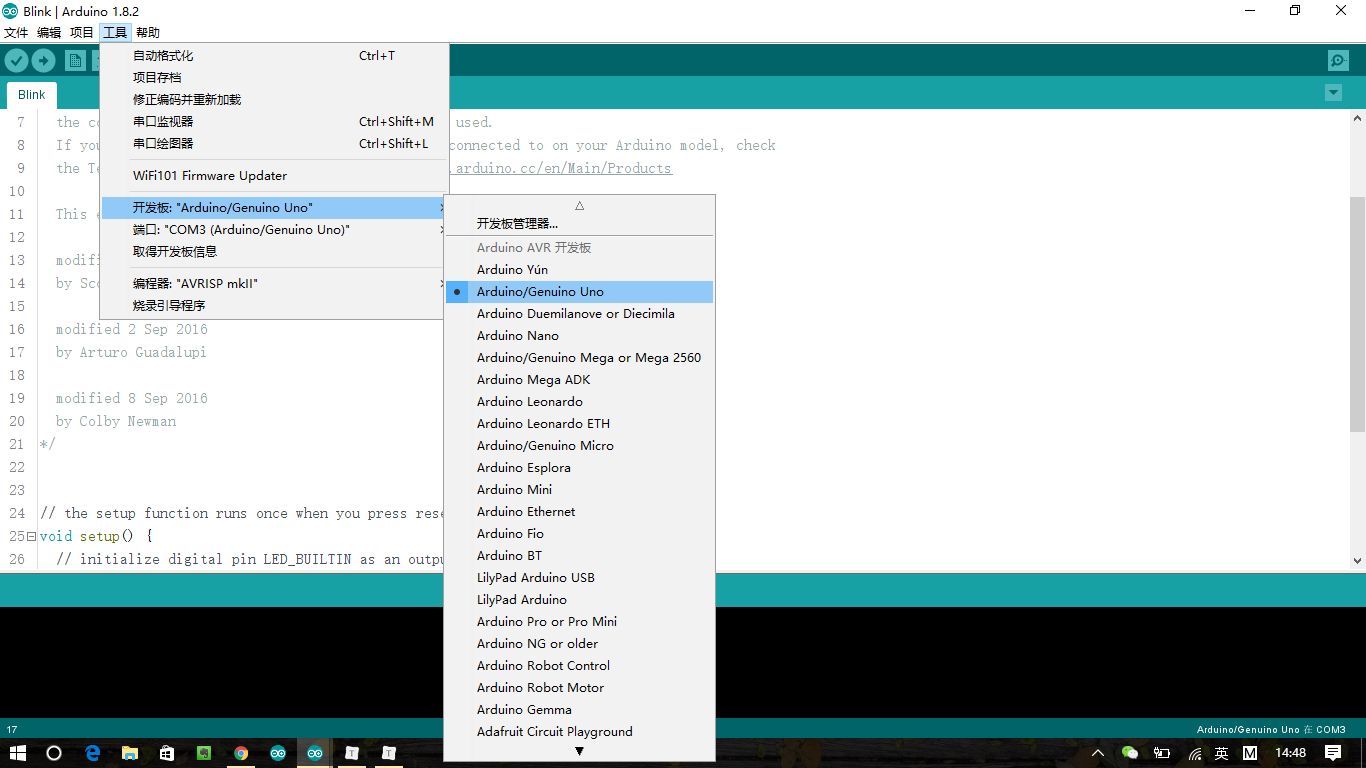1366x768 pixels.
Task: Switch to the Blink sketch tab
Action: (x=32, y=95)
